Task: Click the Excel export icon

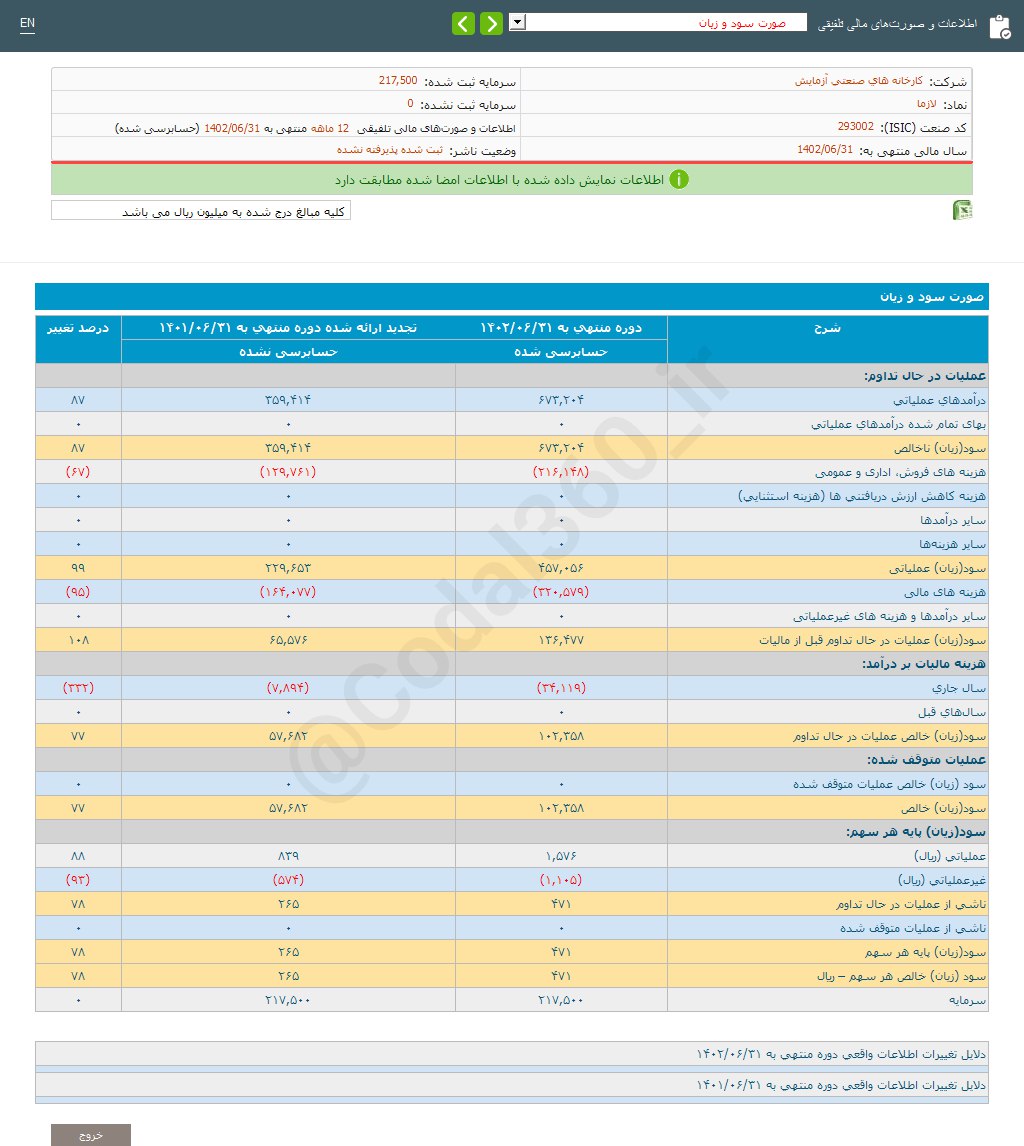Action: click(x=964, y=210)
